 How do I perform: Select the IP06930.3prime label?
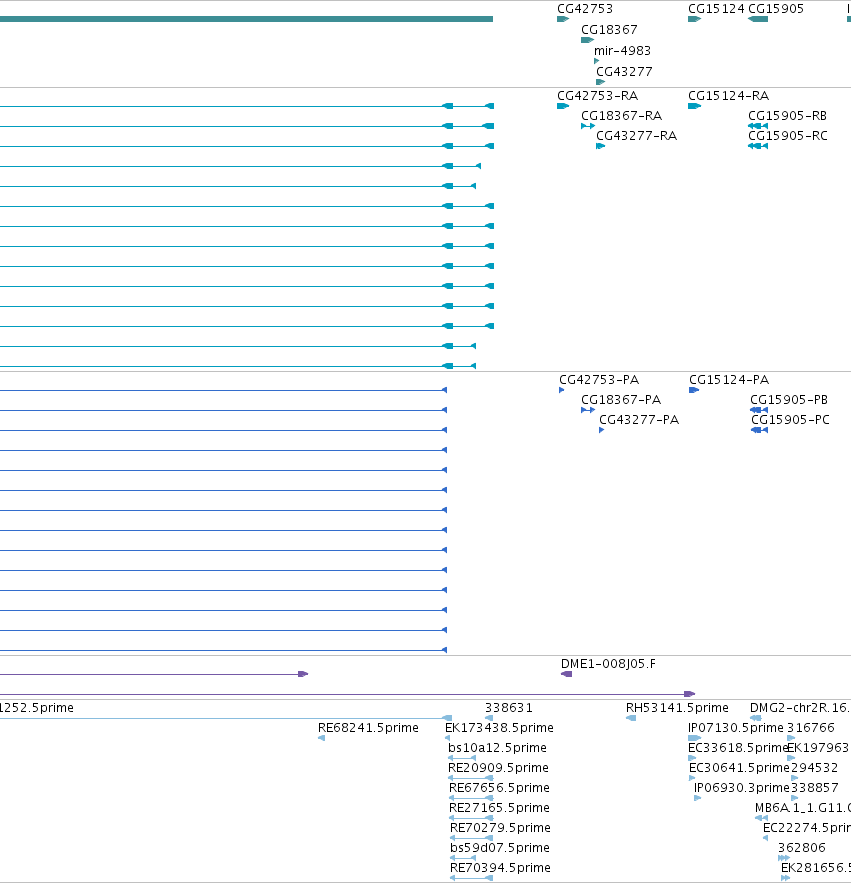click(x=742, y=788)
